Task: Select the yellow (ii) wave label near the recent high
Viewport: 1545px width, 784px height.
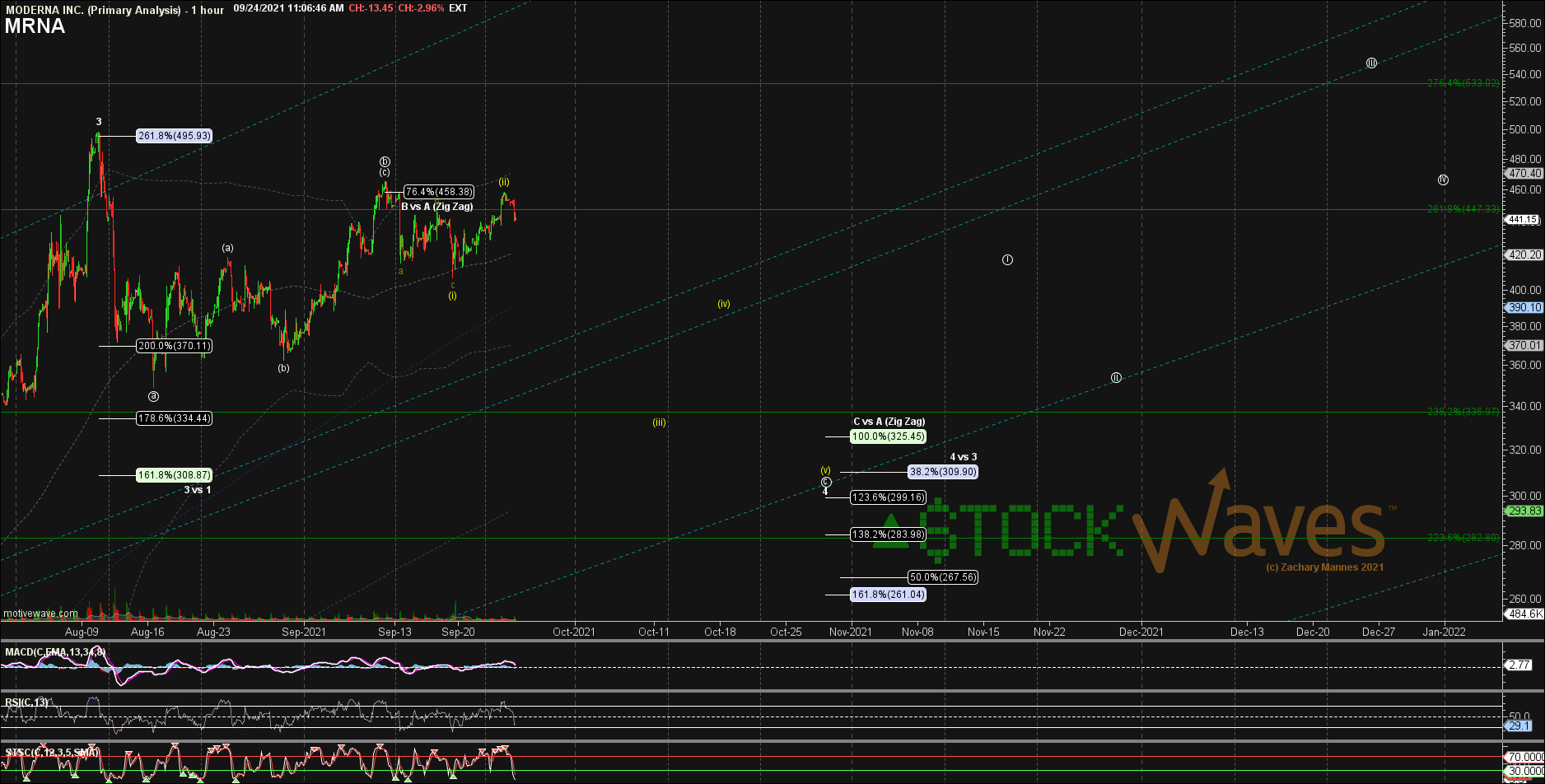Action: (x=503, y=182)
